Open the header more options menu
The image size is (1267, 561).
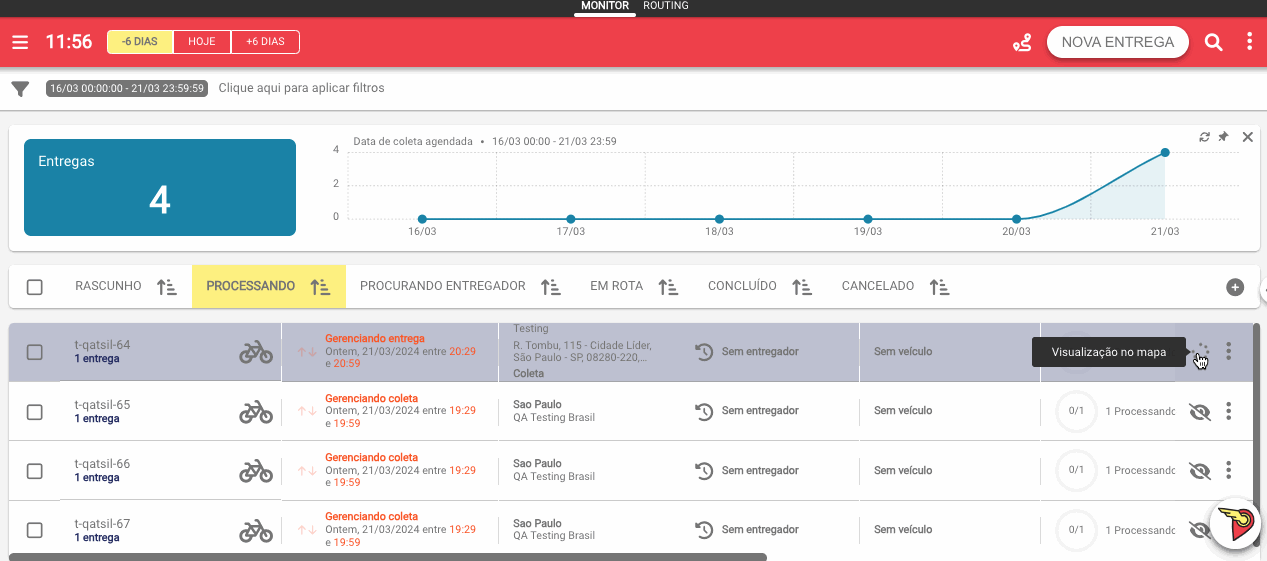(x=1249, y=42)
